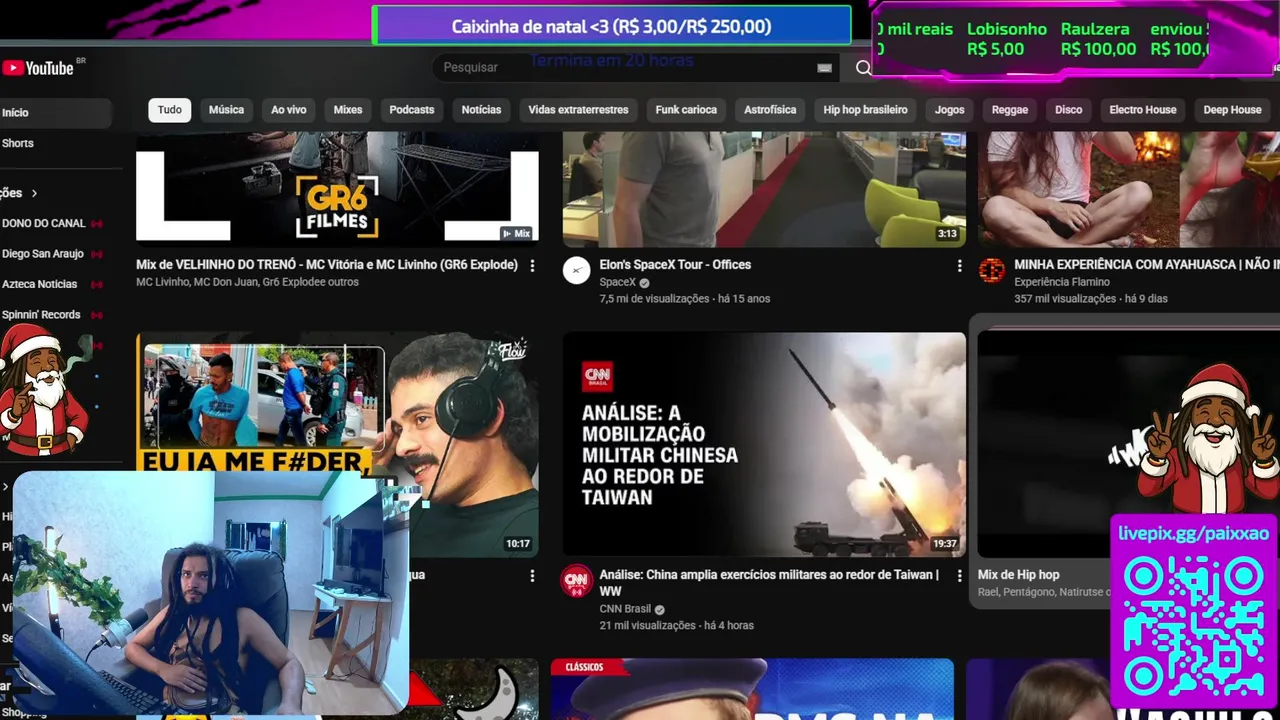Click live indicator next to Diego San Araujo
Viewport: 1280px width, 720px height.
coord(97,254)
